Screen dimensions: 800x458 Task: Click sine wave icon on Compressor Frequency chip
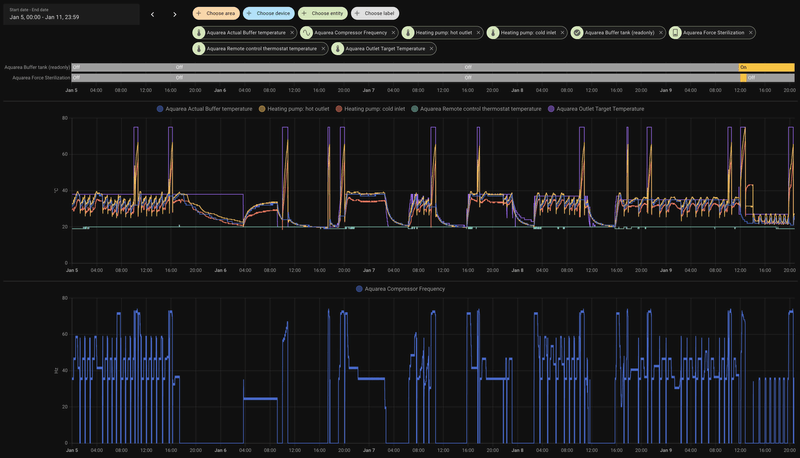pos(307,33)
